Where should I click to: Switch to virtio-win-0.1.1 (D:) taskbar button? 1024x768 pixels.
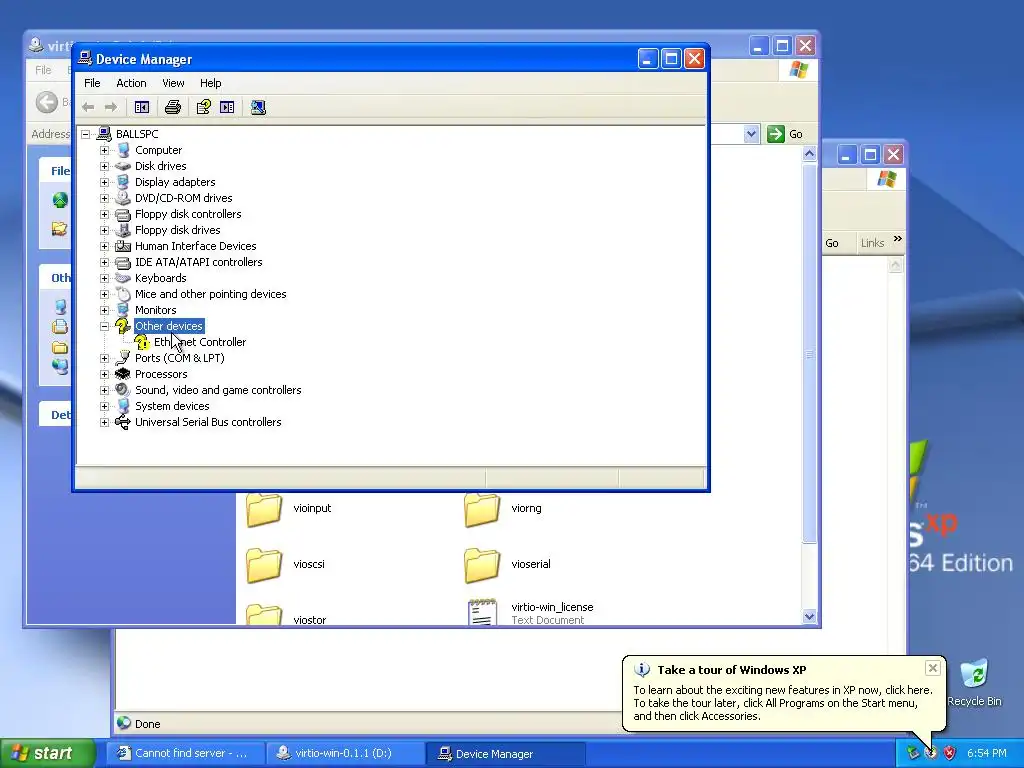(x=345, y=753)
